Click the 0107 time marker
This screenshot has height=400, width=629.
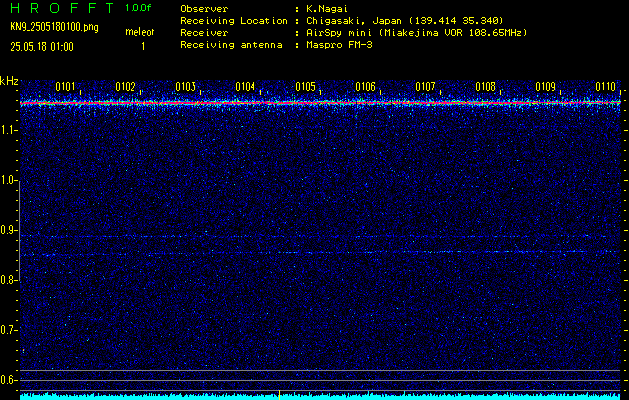point(425,87)
